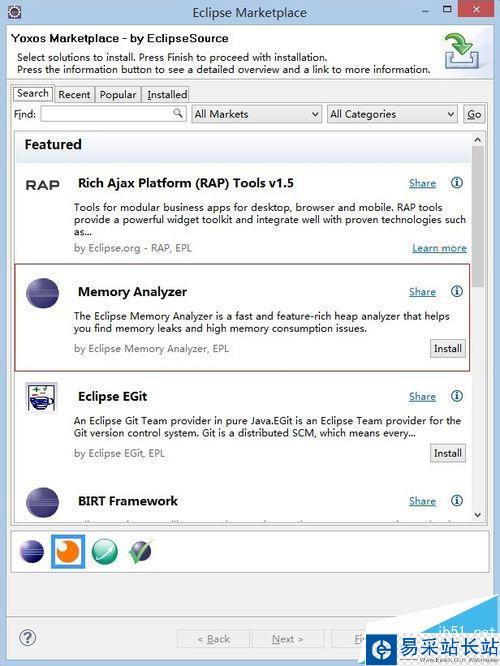Click the BIRT Framework sphere logo
Image resolution: width=500 pixels, height=666 pixels.
(x=42, y=502)
